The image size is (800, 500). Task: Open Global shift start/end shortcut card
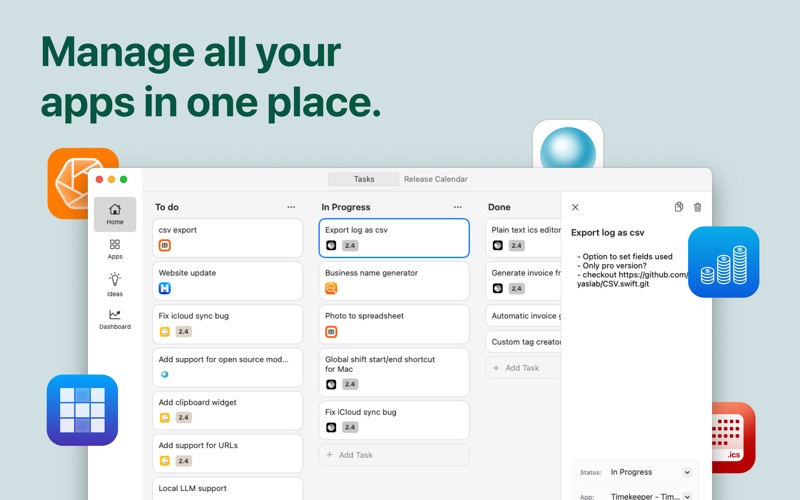tap(394, 372)
